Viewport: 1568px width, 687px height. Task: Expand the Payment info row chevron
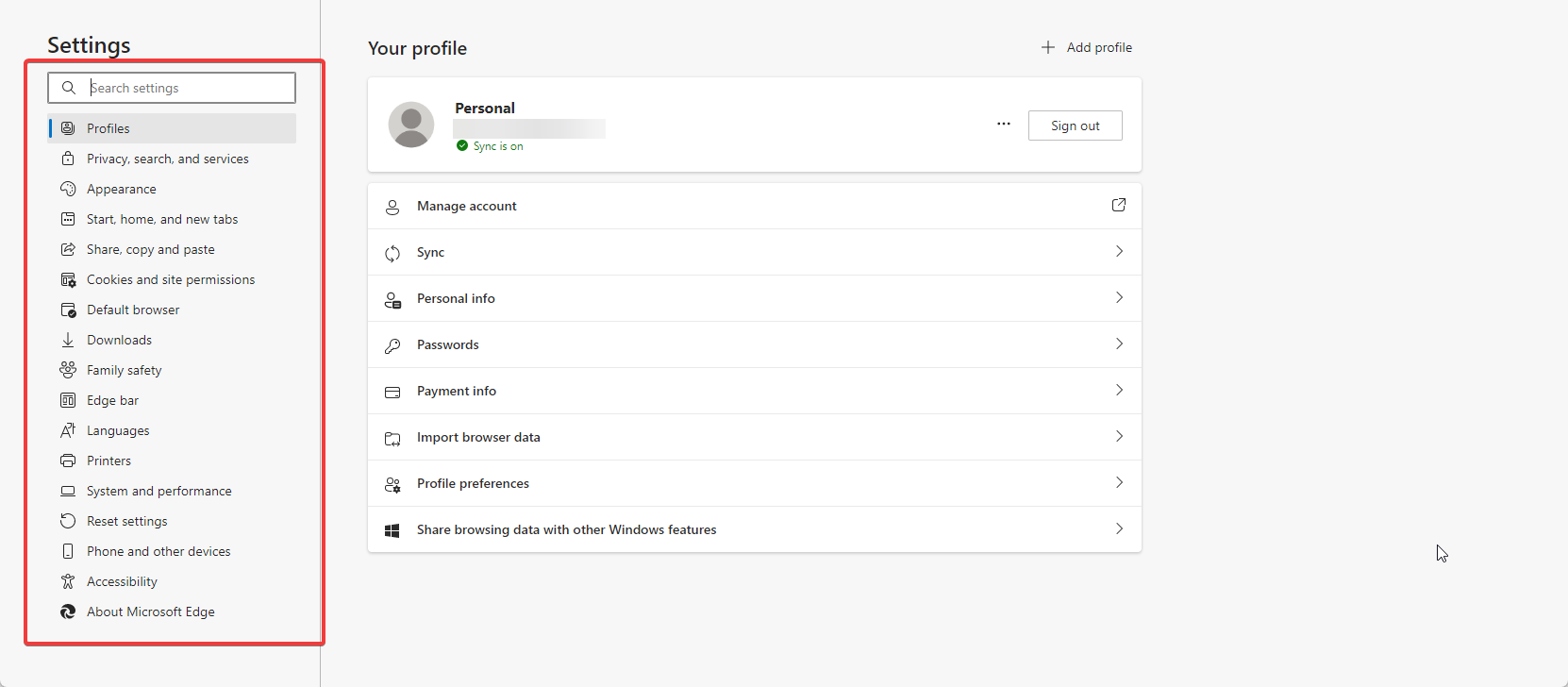click(1119, 390)
